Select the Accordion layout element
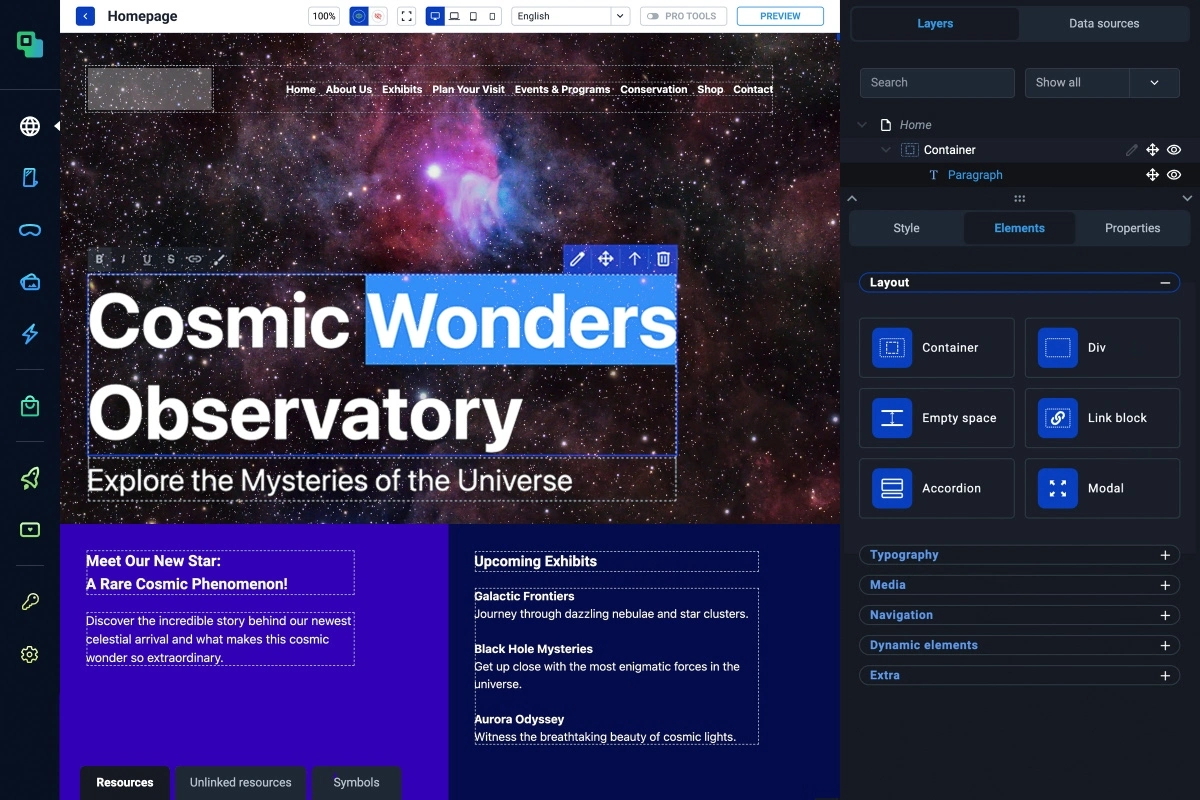The height and width of the screenshot is (800, 1200). (x=936, y=488)
